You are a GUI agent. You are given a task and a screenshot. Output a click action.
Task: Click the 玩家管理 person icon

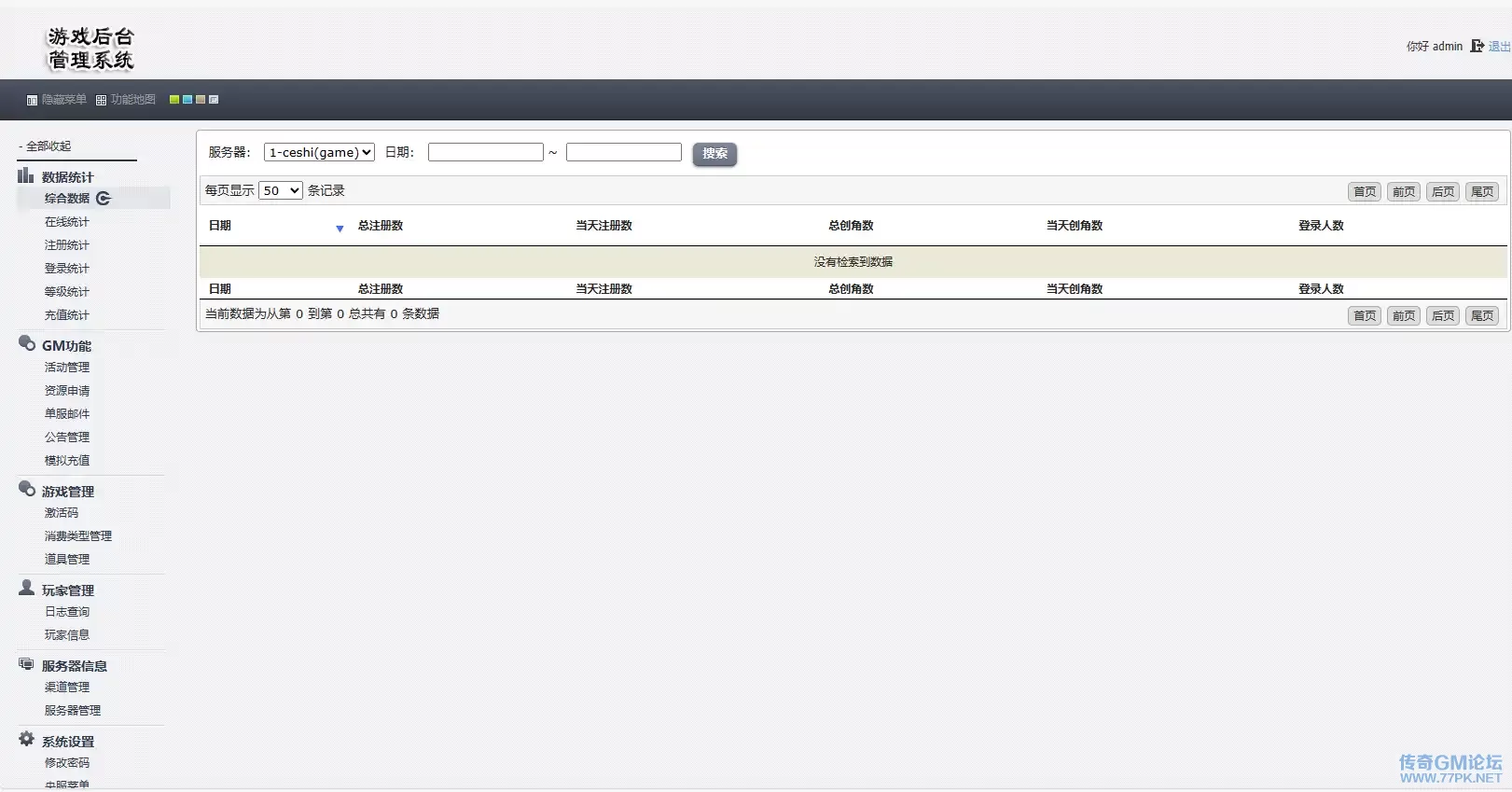[x=26, y=589]
